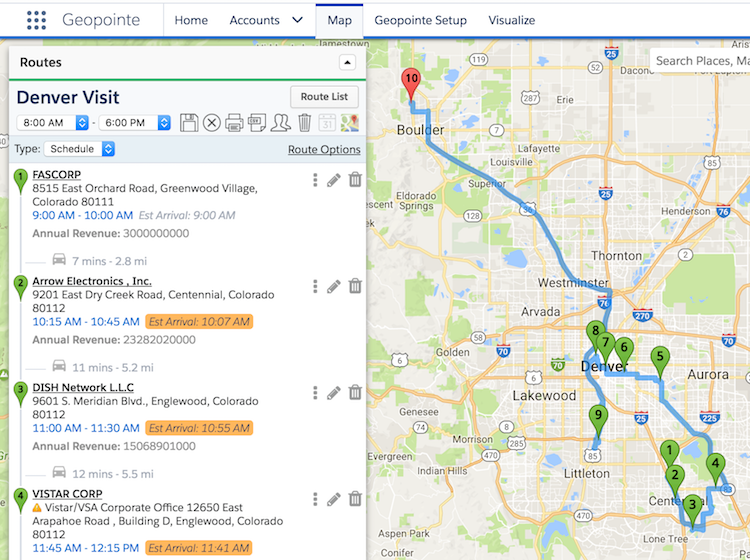Open the 6:00 PM end time dropdown
This screenshot has height=560, width=750.
pyautogui.click(x=135, y=123)
